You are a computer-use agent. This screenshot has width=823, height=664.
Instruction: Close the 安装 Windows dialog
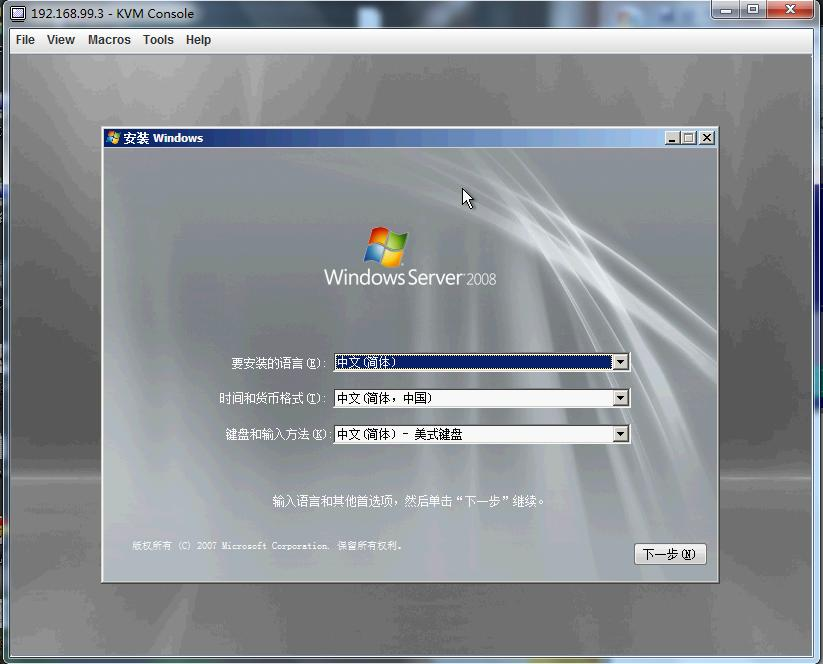tap(707, 138)
